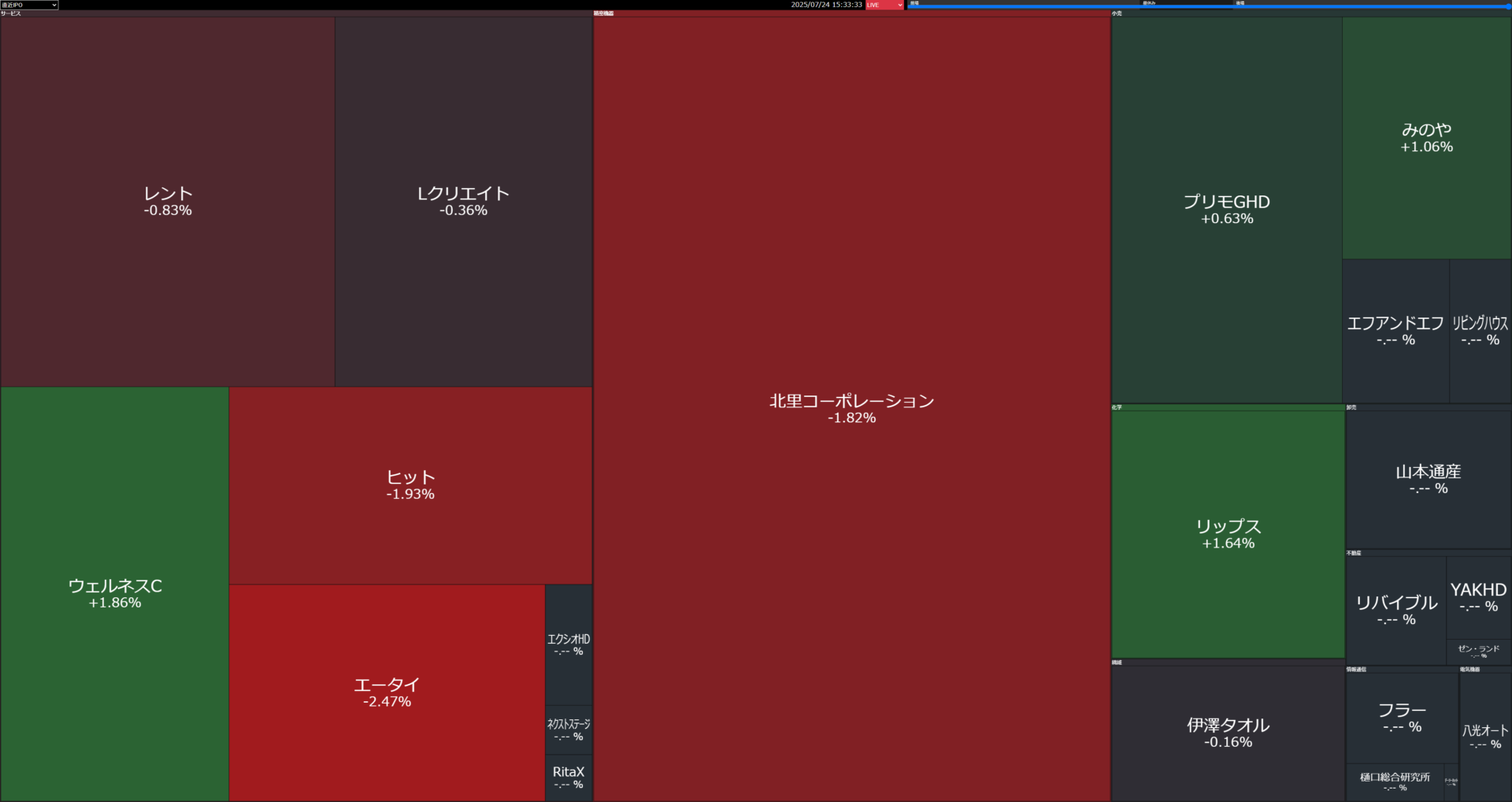Click the blue time-of-day slider bar
The width and height of the screenshot is (1512, 802).
click(x=1209, y=6)
